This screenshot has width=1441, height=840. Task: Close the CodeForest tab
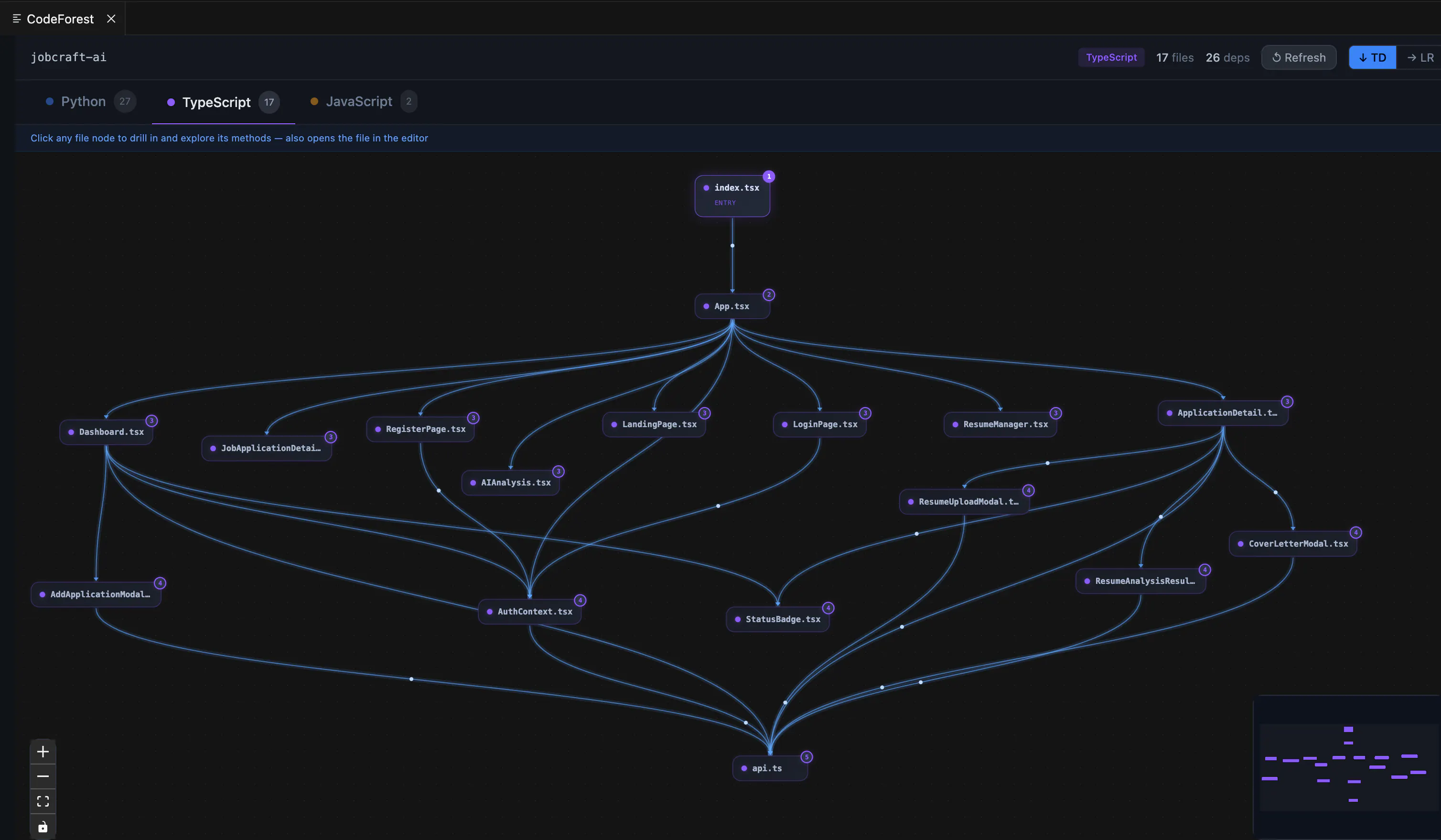111,19
